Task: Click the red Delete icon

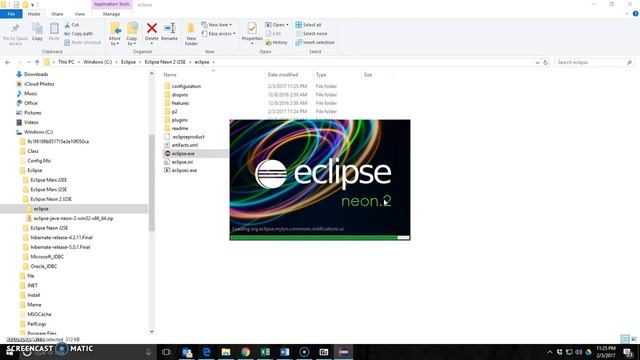Action: coord(151,28)
